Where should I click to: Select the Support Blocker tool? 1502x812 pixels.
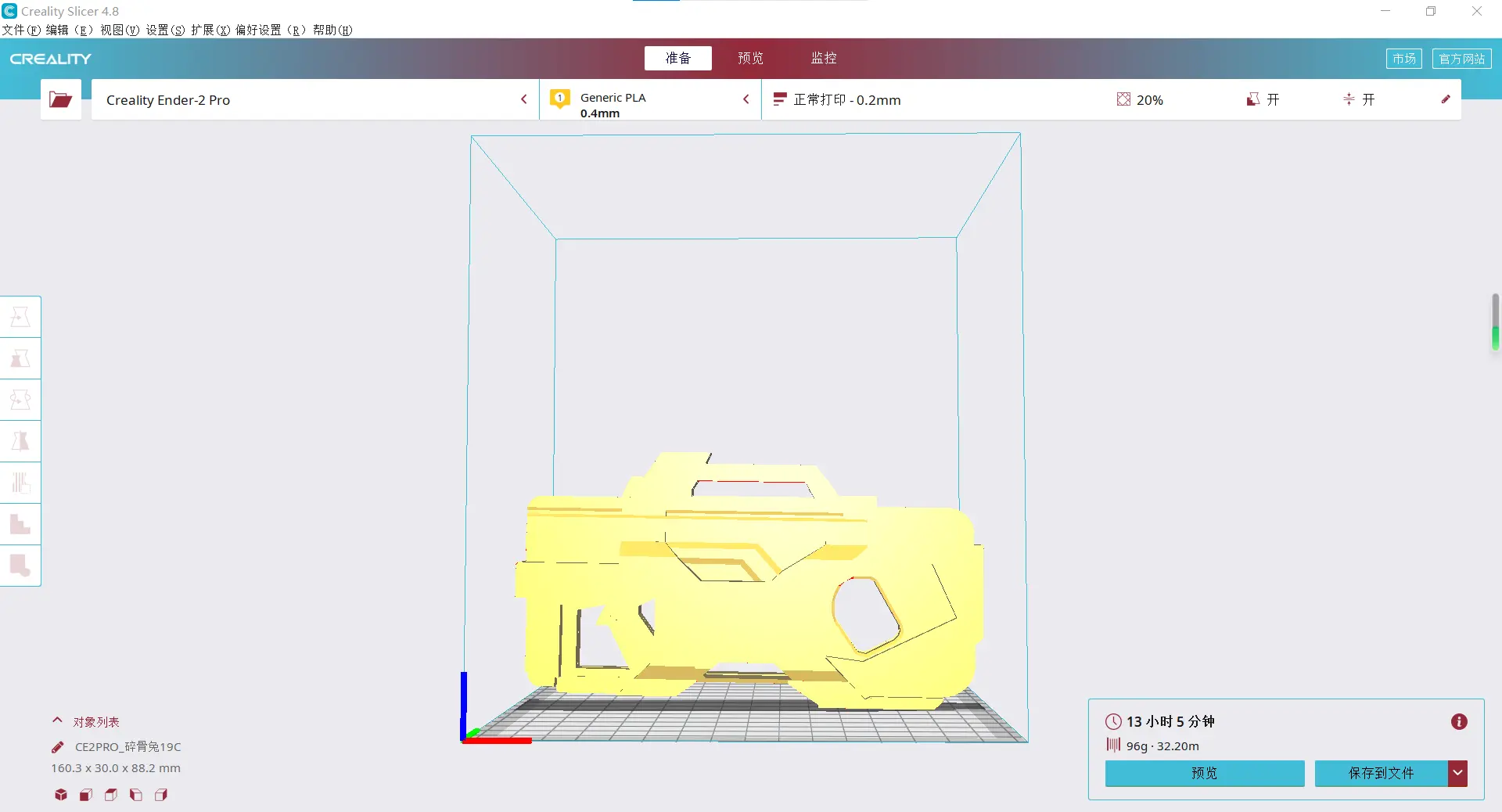click(x=20, y=524)
